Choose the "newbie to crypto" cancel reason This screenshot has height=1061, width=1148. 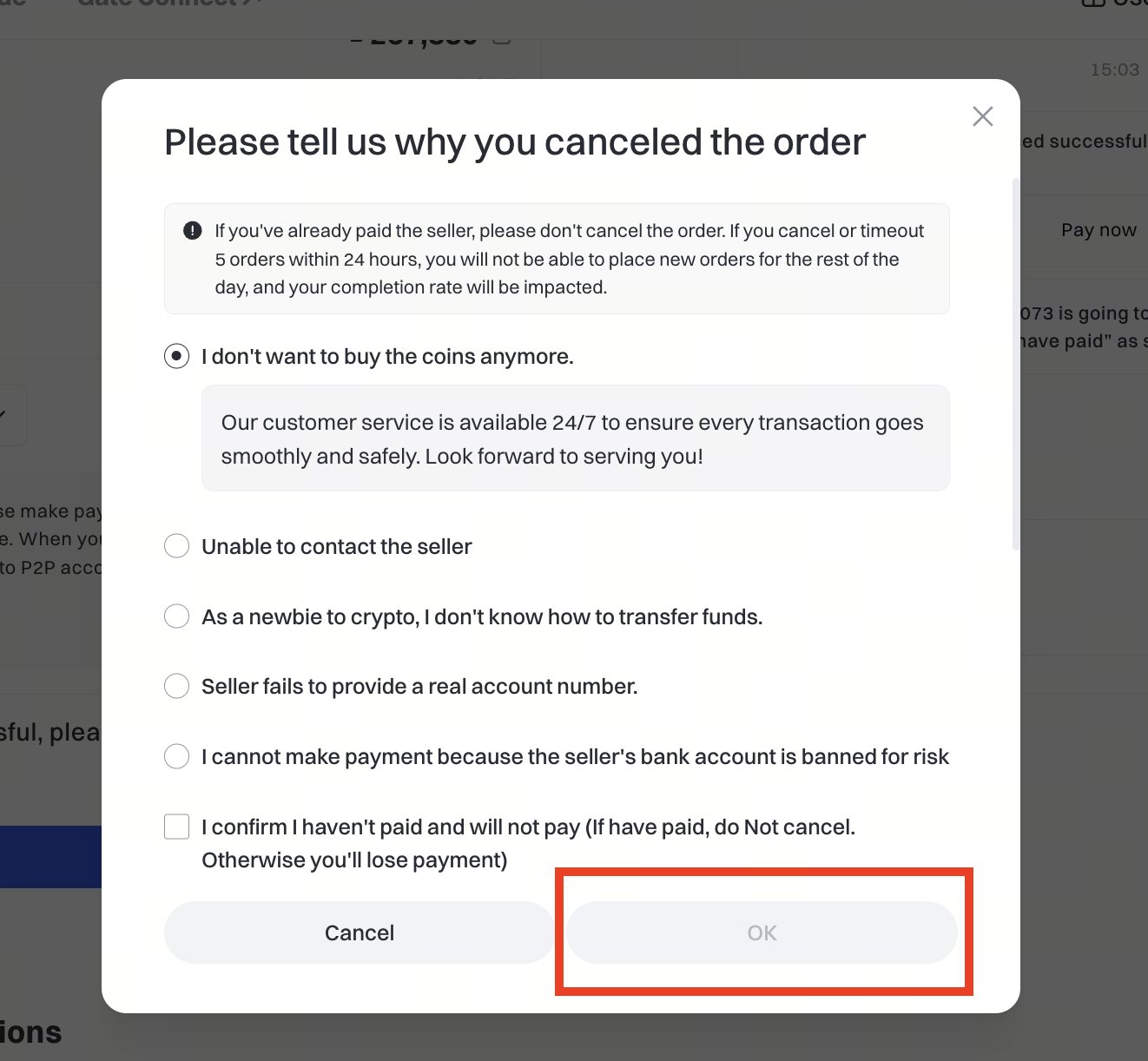177,616
